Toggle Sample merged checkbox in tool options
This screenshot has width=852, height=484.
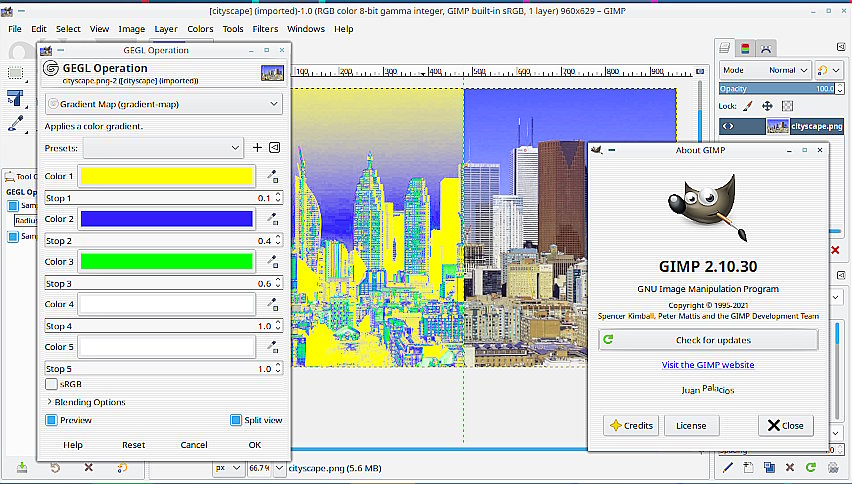[x=13, y=205]
